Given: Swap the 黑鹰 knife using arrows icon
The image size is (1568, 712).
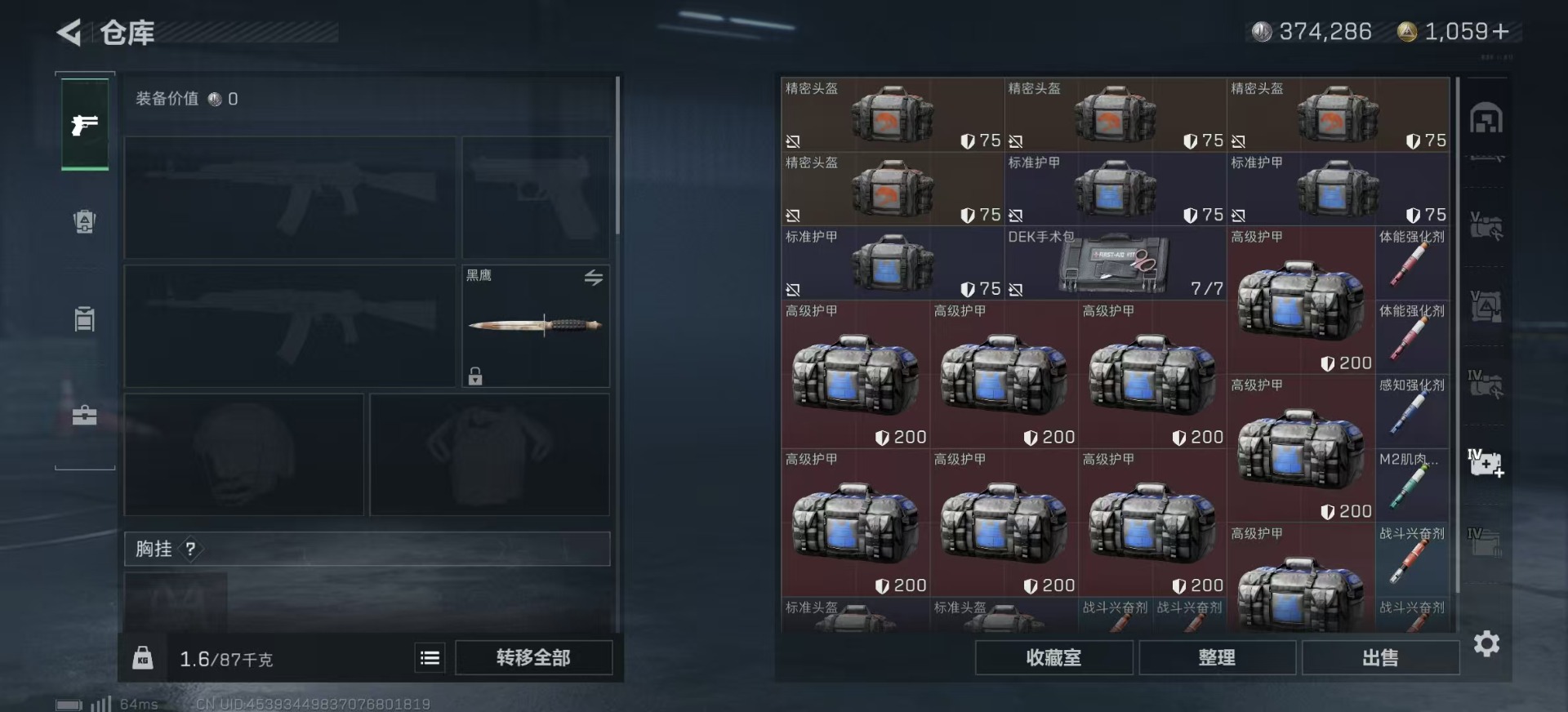Looking at the screenshot, I should (x=594, y=278).
